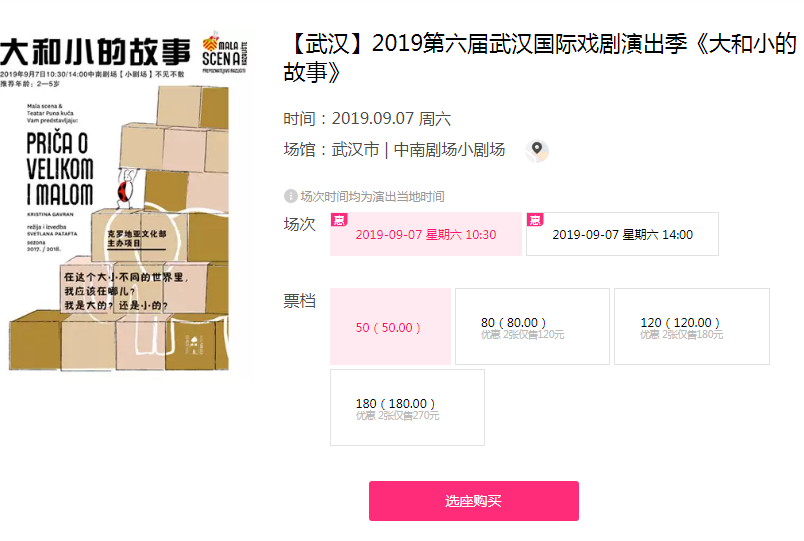Click the discount badge on the 10:30 session
Screen dimensions: 804x541
(339, 220)
